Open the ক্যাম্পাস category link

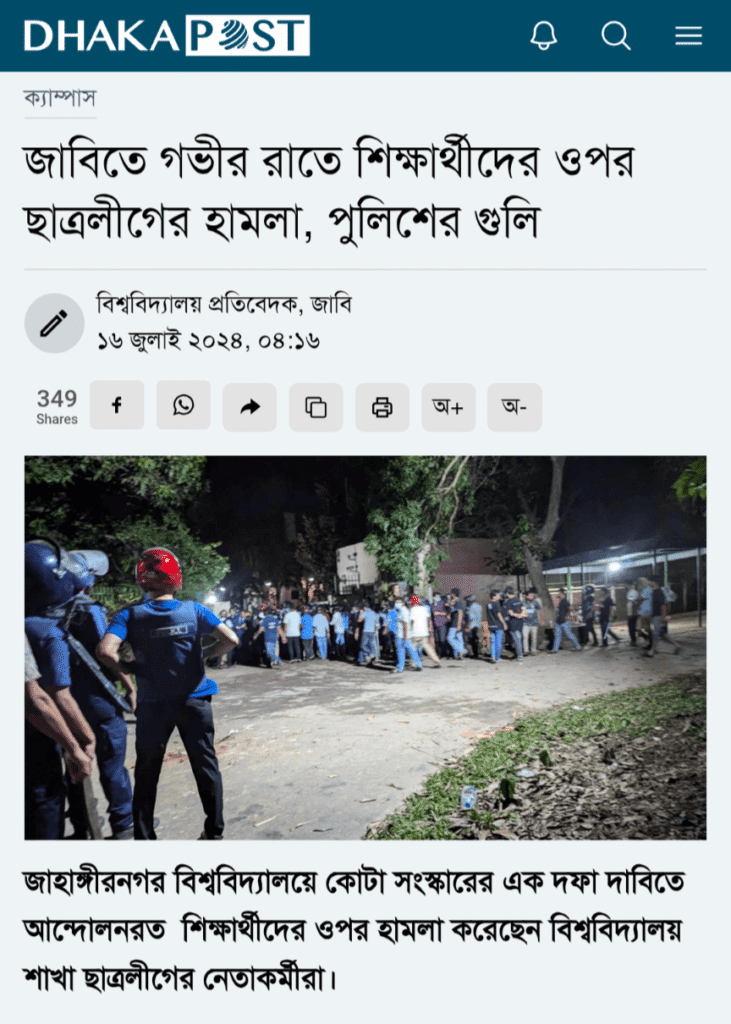(x=60, y=99)
